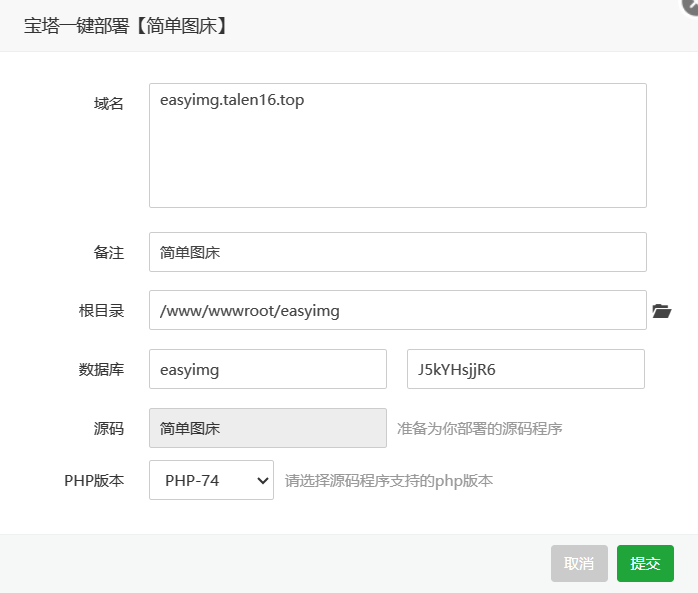Click the folder icon beside root directory
Screen dimensions: 698x593
tap(661, 311)
